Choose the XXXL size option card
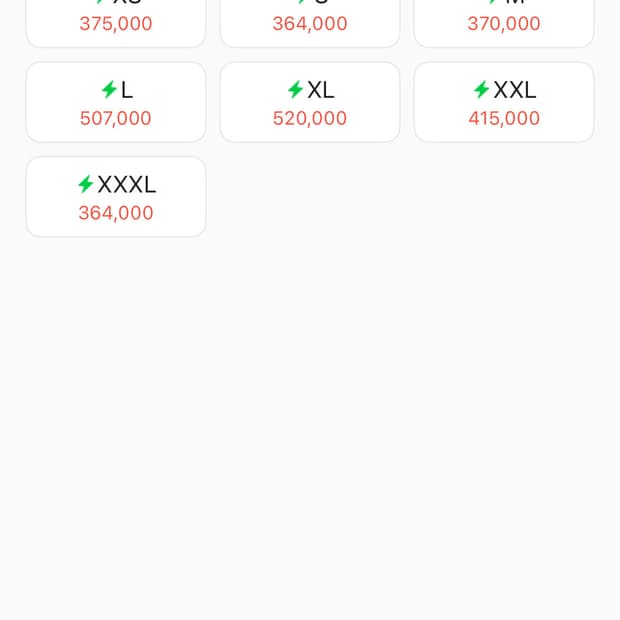Image resolution: width=620 pixels, height=620 pixels. [116, 197]
